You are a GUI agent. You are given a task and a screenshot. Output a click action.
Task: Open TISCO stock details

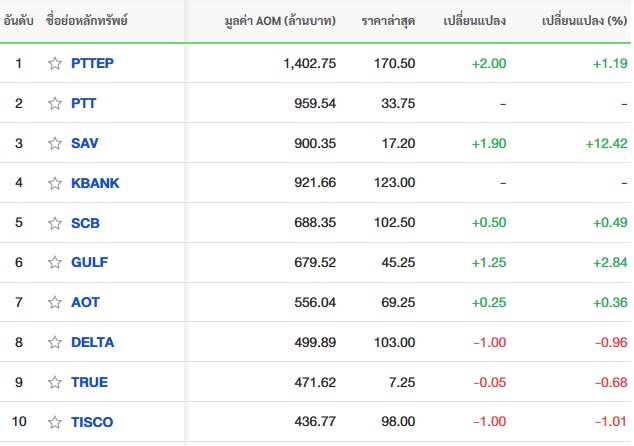(x=92, y=422)
